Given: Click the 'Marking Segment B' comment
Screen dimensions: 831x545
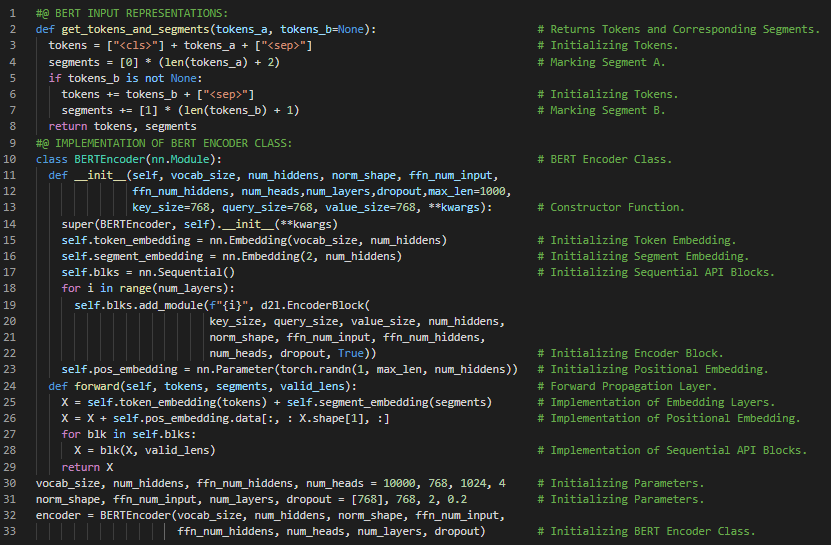Looking at the screenshot, I should pyautogui.click(x=607, y=110).
